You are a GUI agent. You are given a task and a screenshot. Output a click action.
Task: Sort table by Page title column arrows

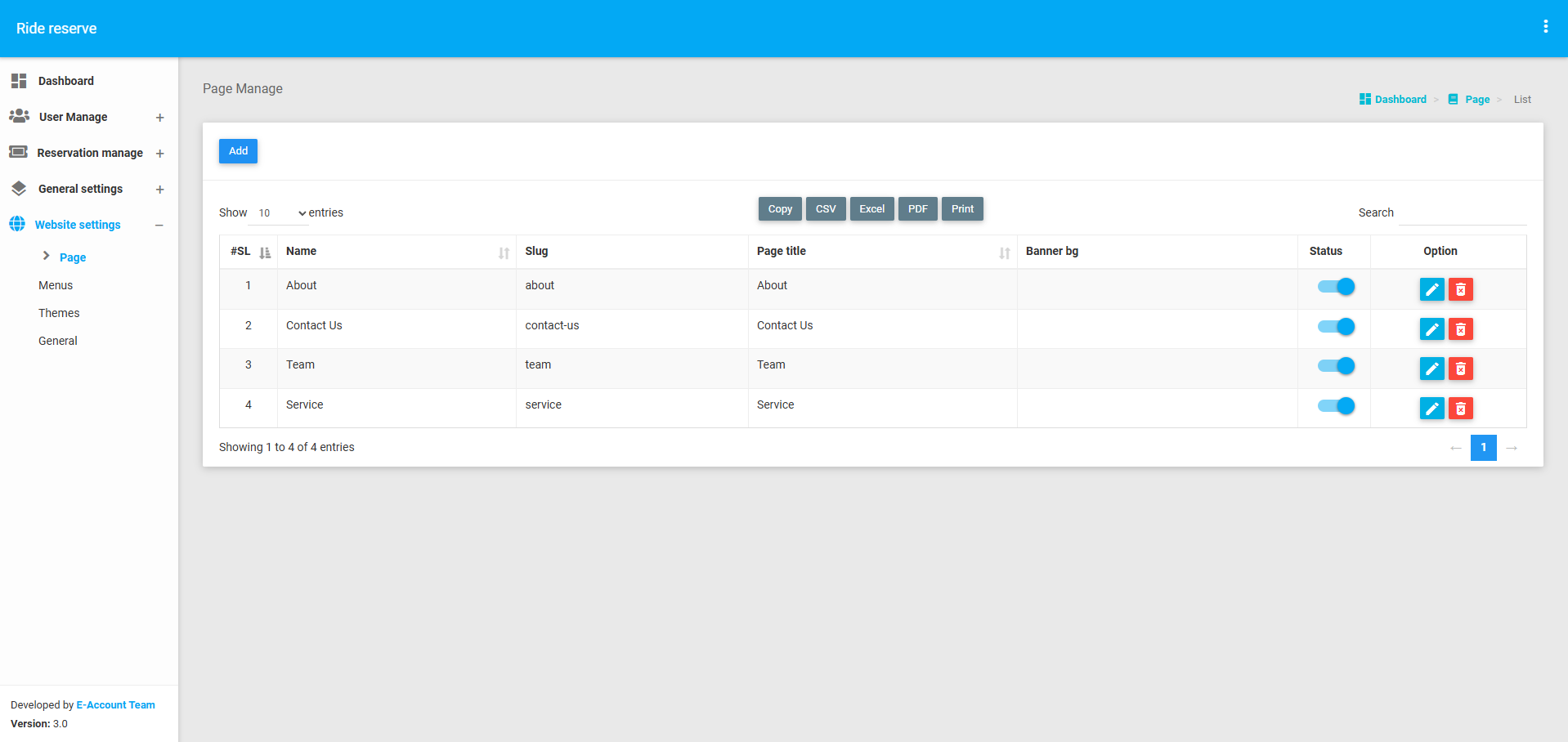[x=1004, y=253]
